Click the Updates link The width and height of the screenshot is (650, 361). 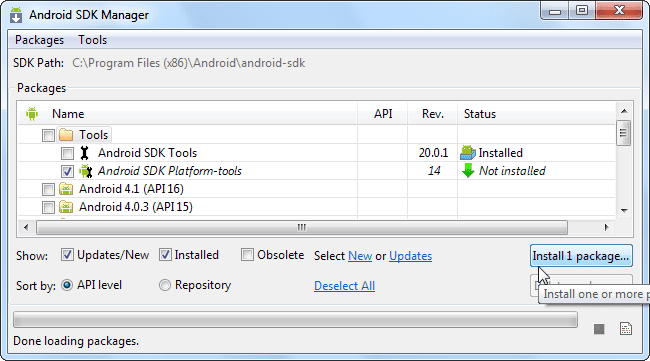pos(410,256)
